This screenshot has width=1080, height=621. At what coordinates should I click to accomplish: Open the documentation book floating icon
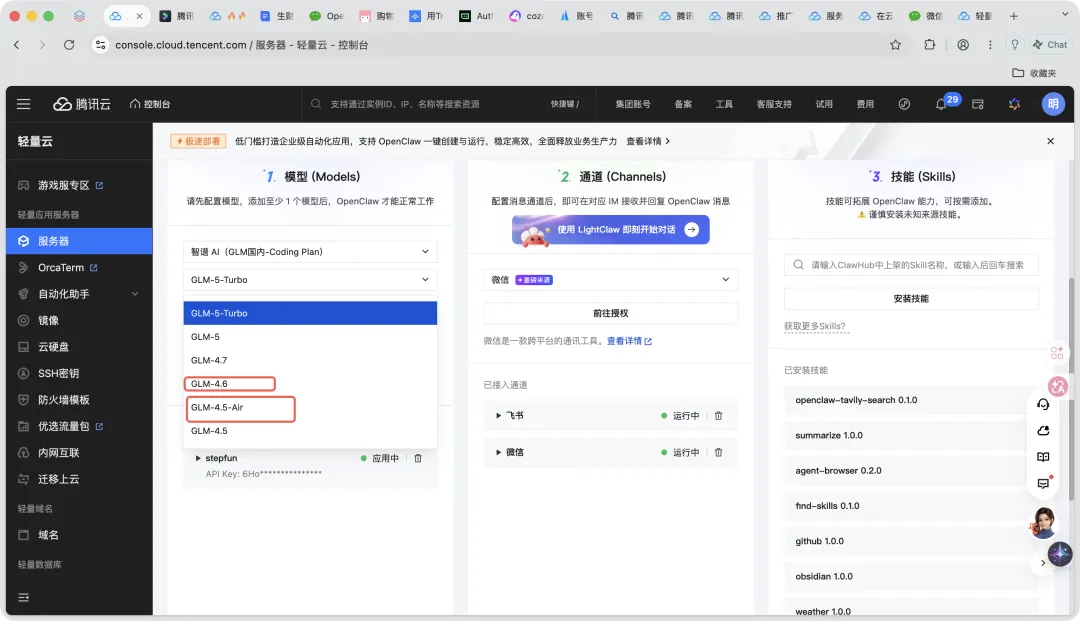tap(1043, 457)
